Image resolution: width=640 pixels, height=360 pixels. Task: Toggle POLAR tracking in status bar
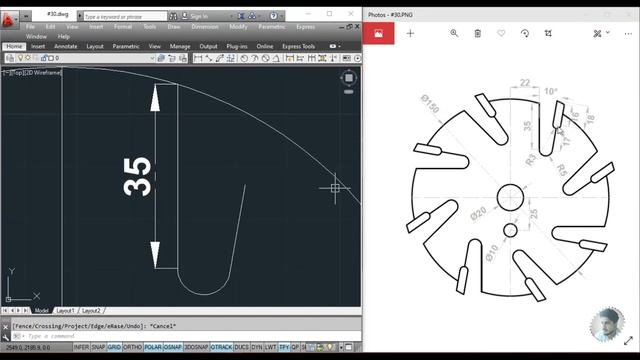coord(153,347)
